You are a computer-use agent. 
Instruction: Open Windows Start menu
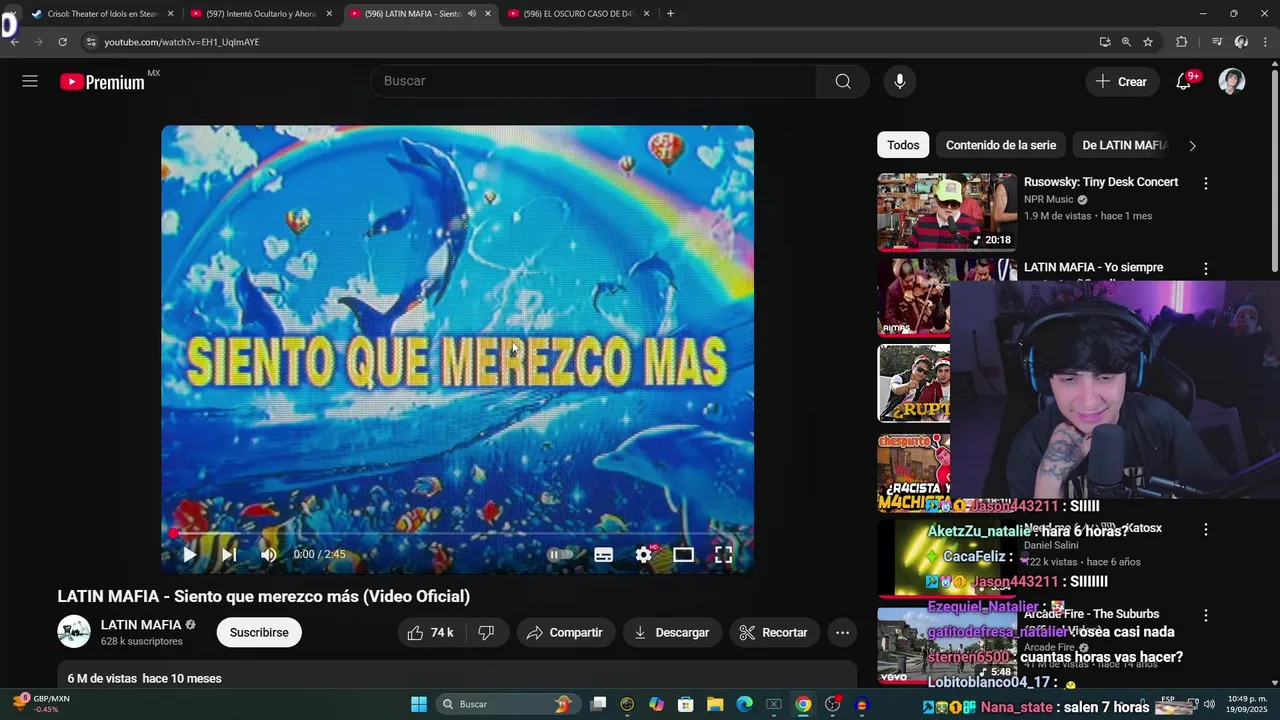419,704
